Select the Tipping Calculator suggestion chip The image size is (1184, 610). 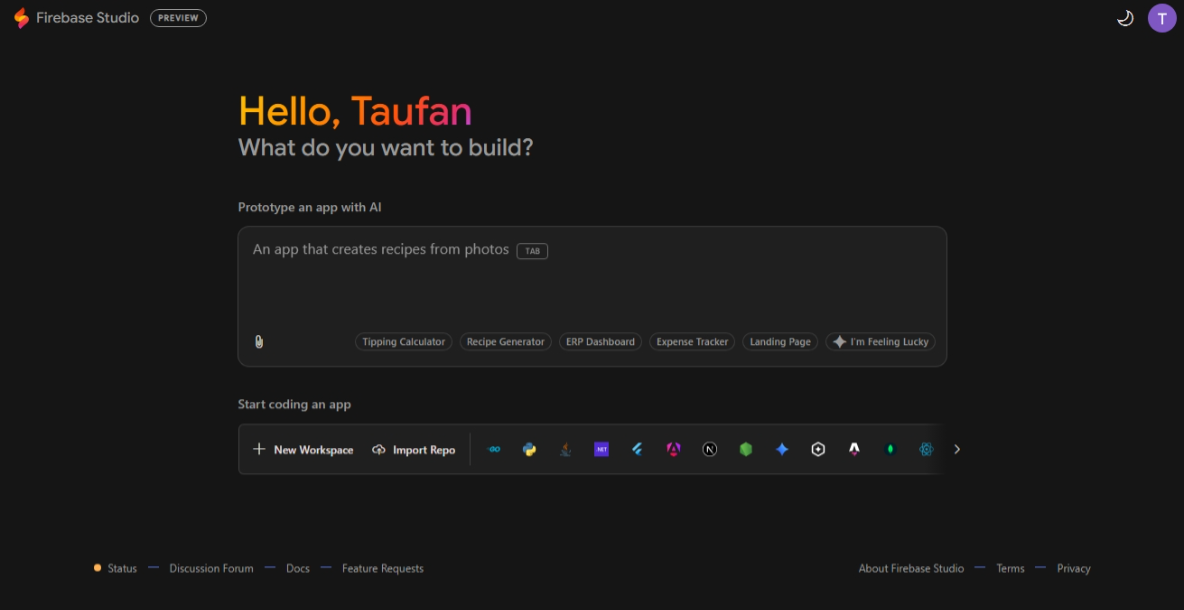[404, 342]
